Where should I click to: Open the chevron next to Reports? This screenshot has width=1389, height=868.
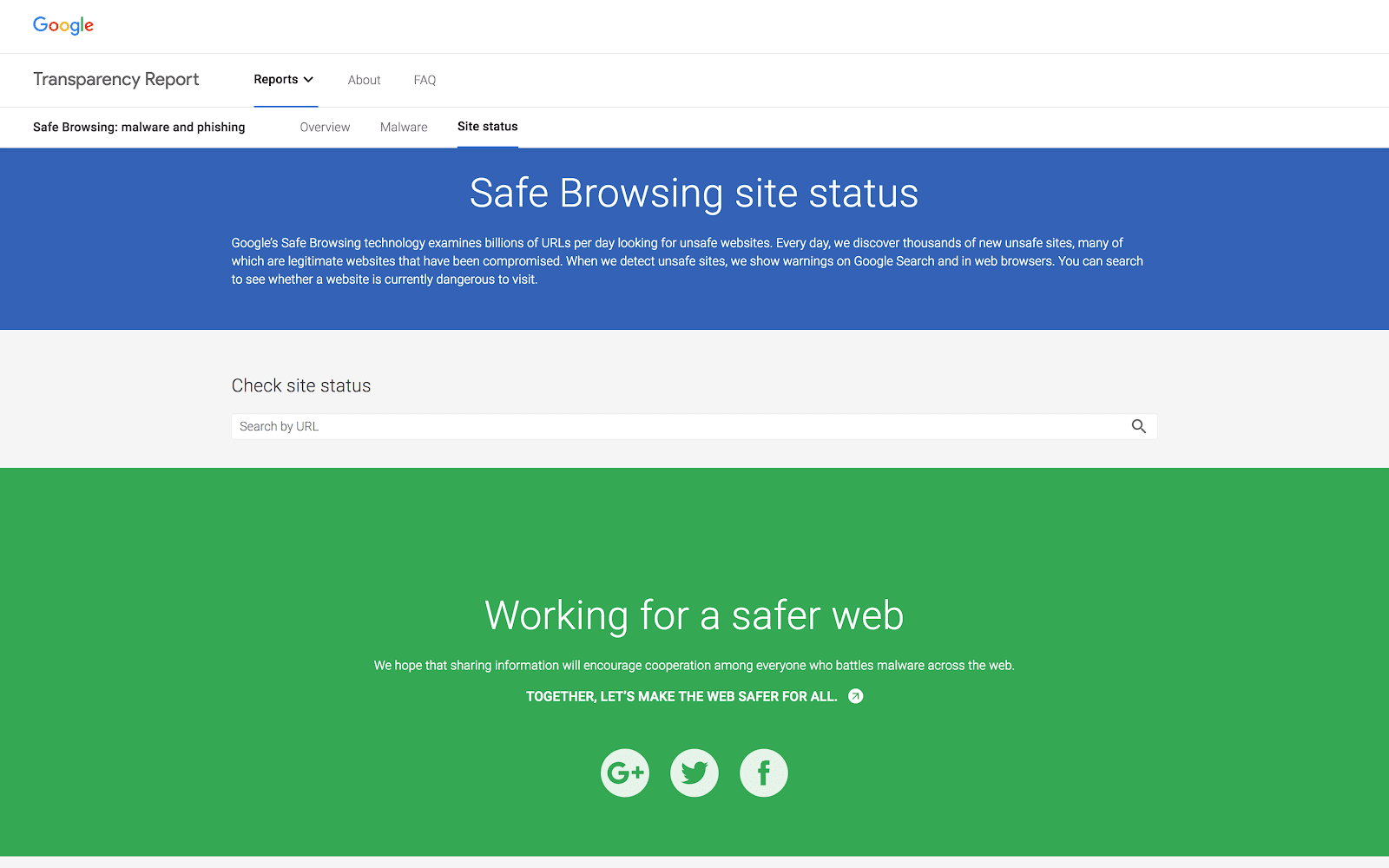pos(308,80)
